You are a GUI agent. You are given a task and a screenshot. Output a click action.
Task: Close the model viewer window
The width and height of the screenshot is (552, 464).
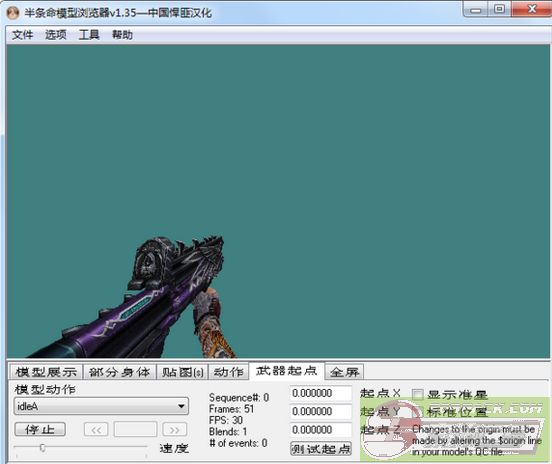pyautogui.click(x=531, y=9)
